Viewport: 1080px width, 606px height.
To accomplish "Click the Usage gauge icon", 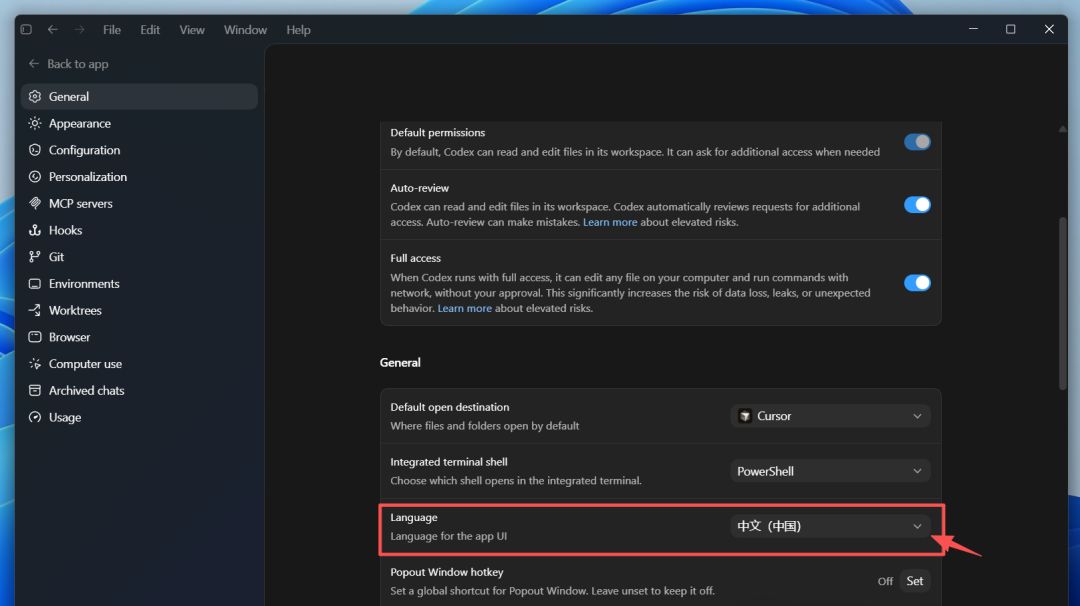I will (35, 417).
